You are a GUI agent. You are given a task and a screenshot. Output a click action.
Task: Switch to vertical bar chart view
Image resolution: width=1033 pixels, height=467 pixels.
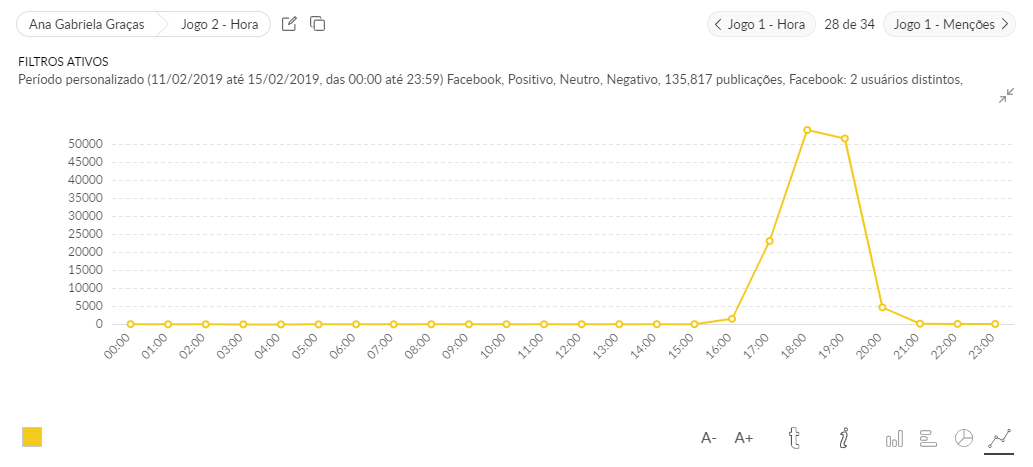click(x=894, y=438)
